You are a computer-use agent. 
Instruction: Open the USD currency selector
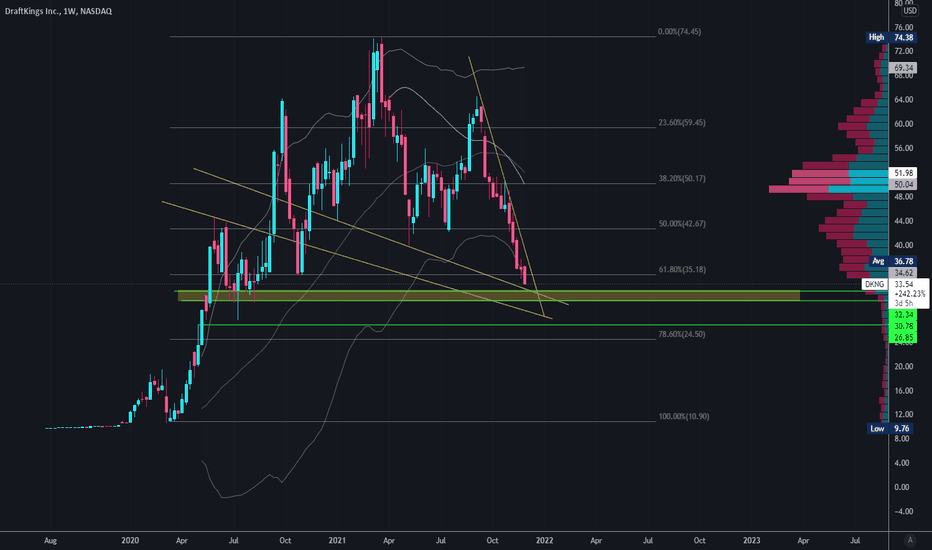pos(909,11)
